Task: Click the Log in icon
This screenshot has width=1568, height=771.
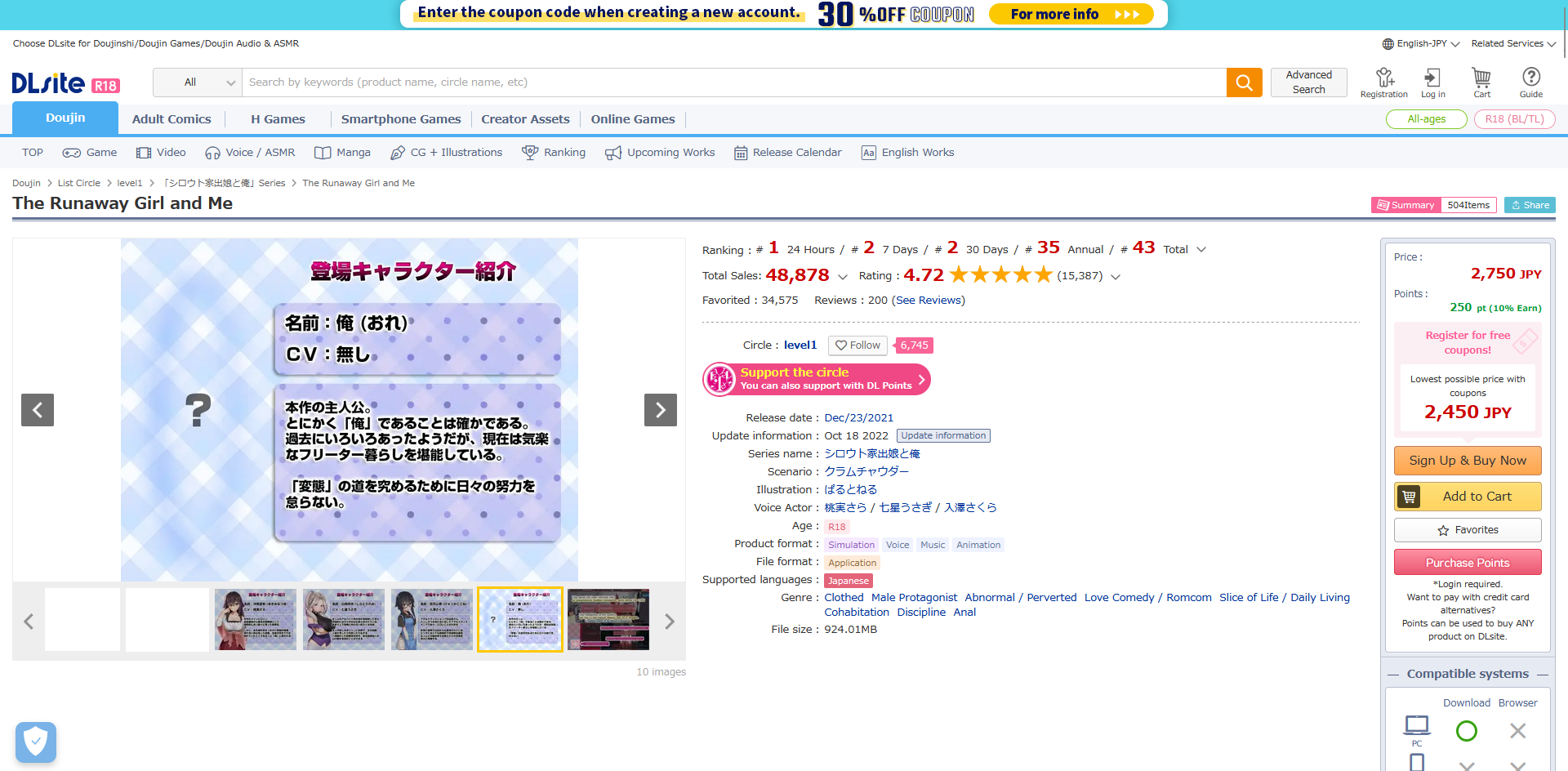Action: pos(1432,82)
